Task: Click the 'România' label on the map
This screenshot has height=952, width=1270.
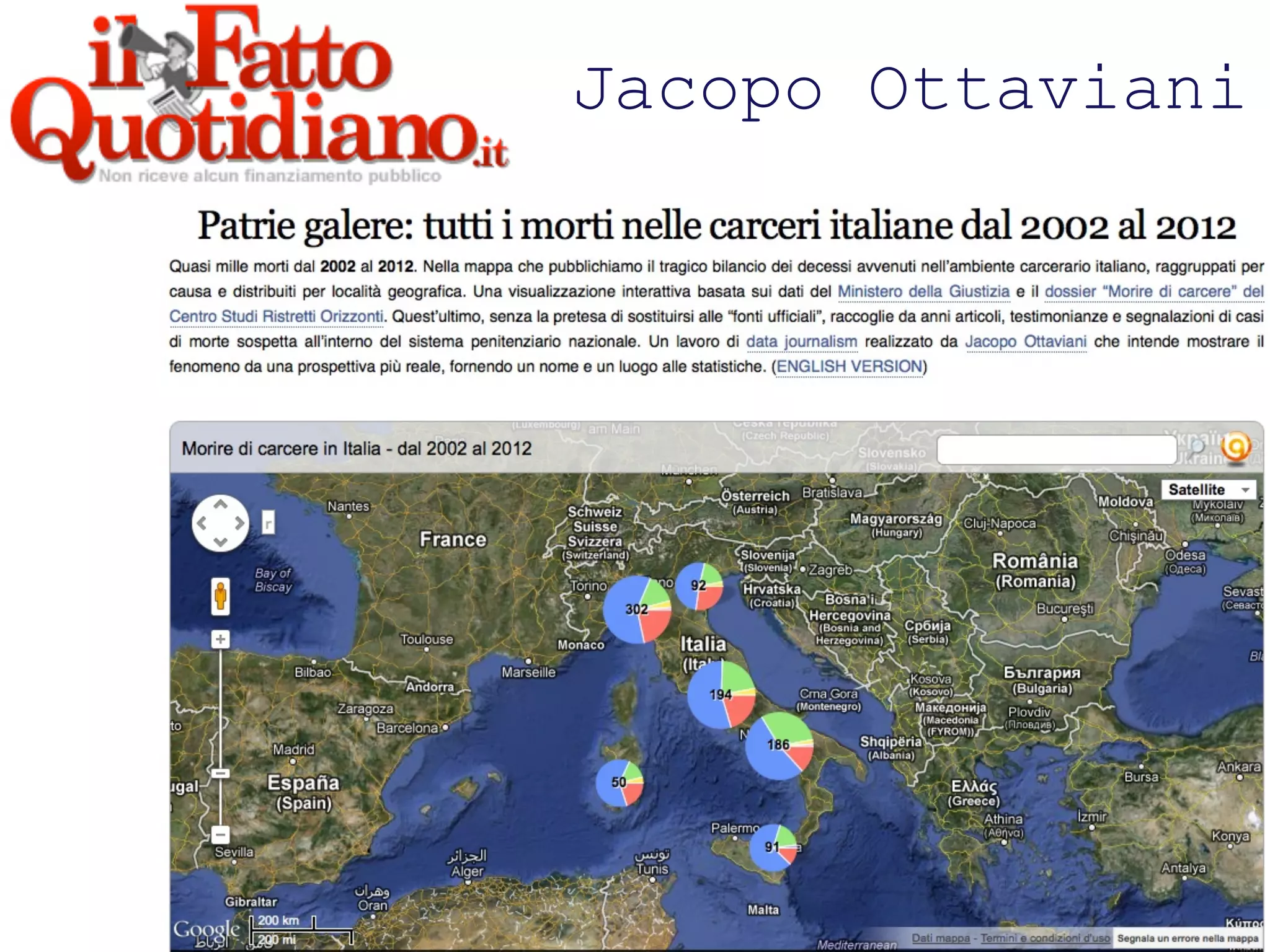Action: [x=1035, y=561]
